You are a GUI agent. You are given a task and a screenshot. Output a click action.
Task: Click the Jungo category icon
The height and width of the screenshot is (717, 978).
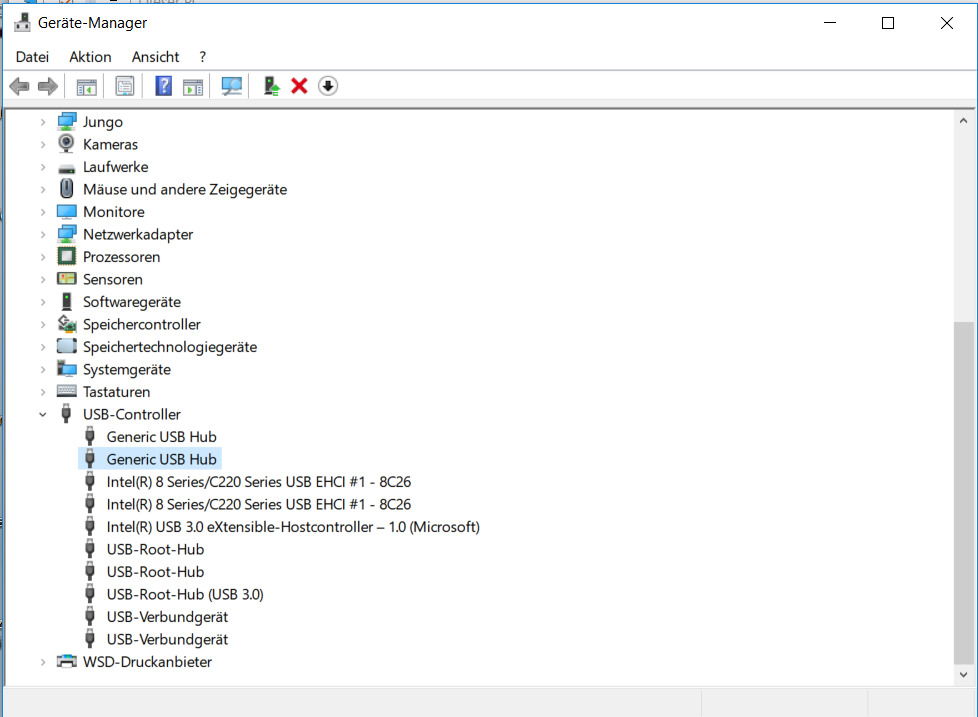[x=67, y=122]
